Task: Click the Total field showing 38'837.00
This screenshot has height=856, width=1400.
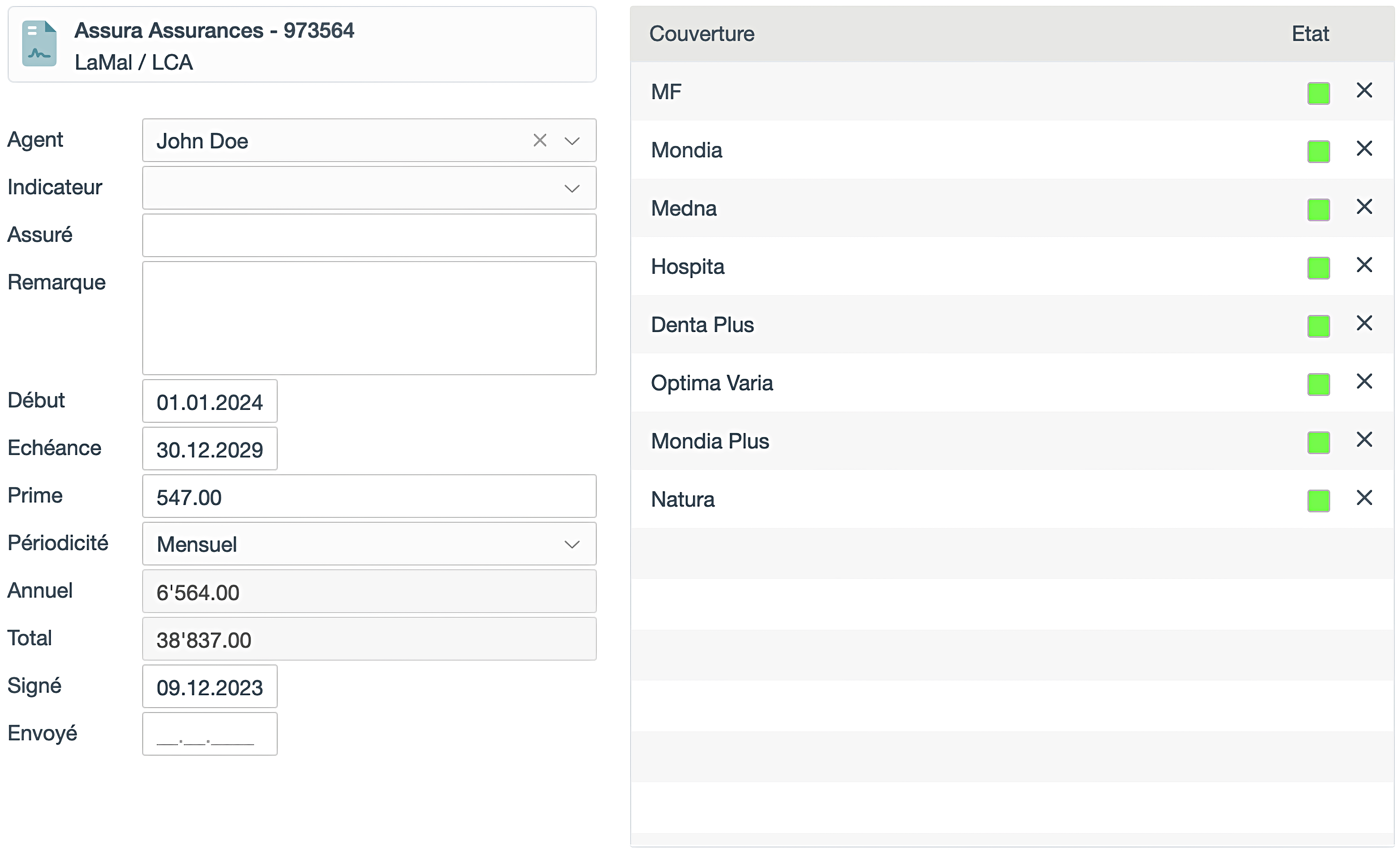Action: [x=369, y=639]
